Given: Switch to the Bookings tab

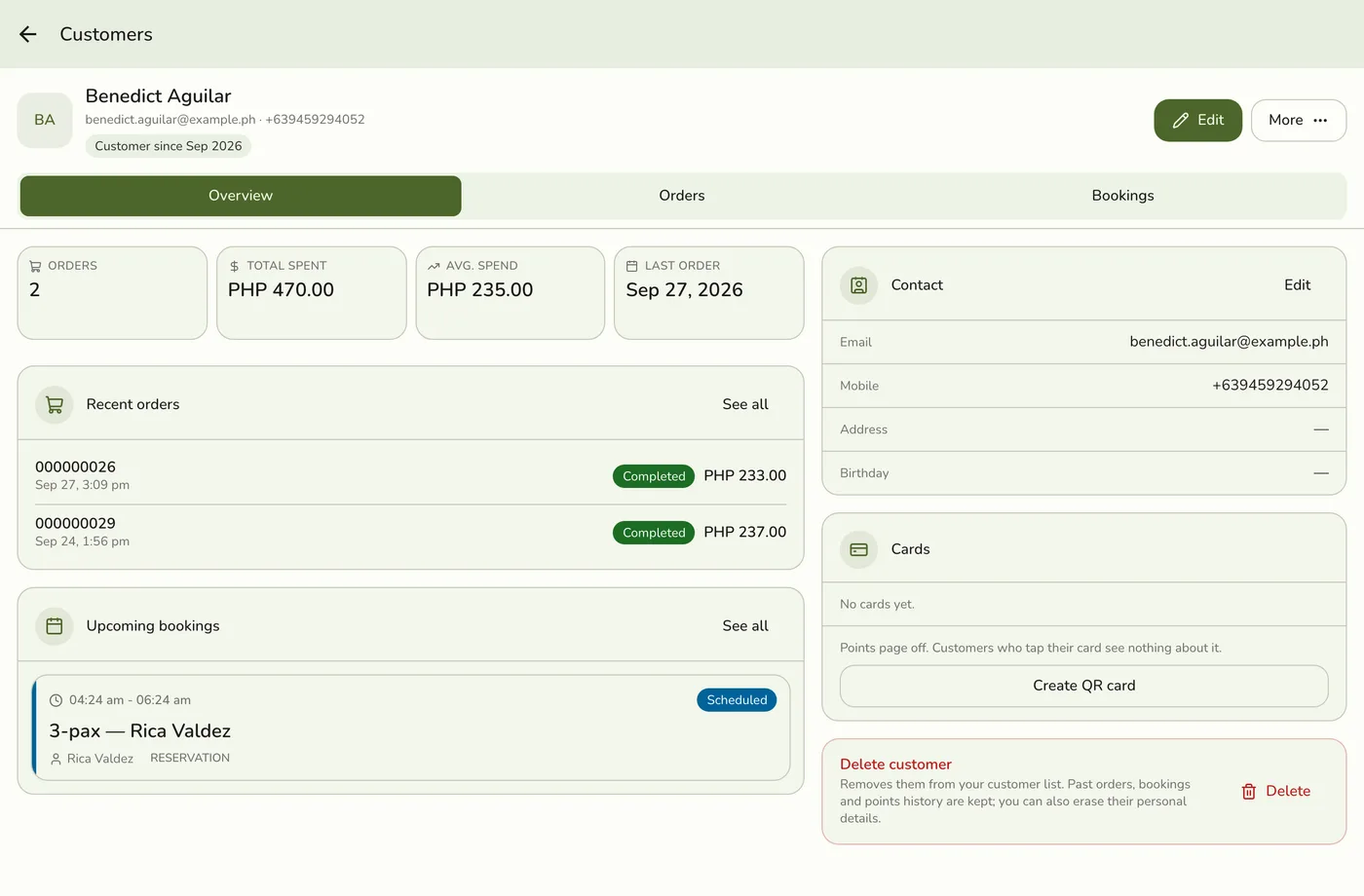Looking at the screenshot, I should click(1122, 196).
